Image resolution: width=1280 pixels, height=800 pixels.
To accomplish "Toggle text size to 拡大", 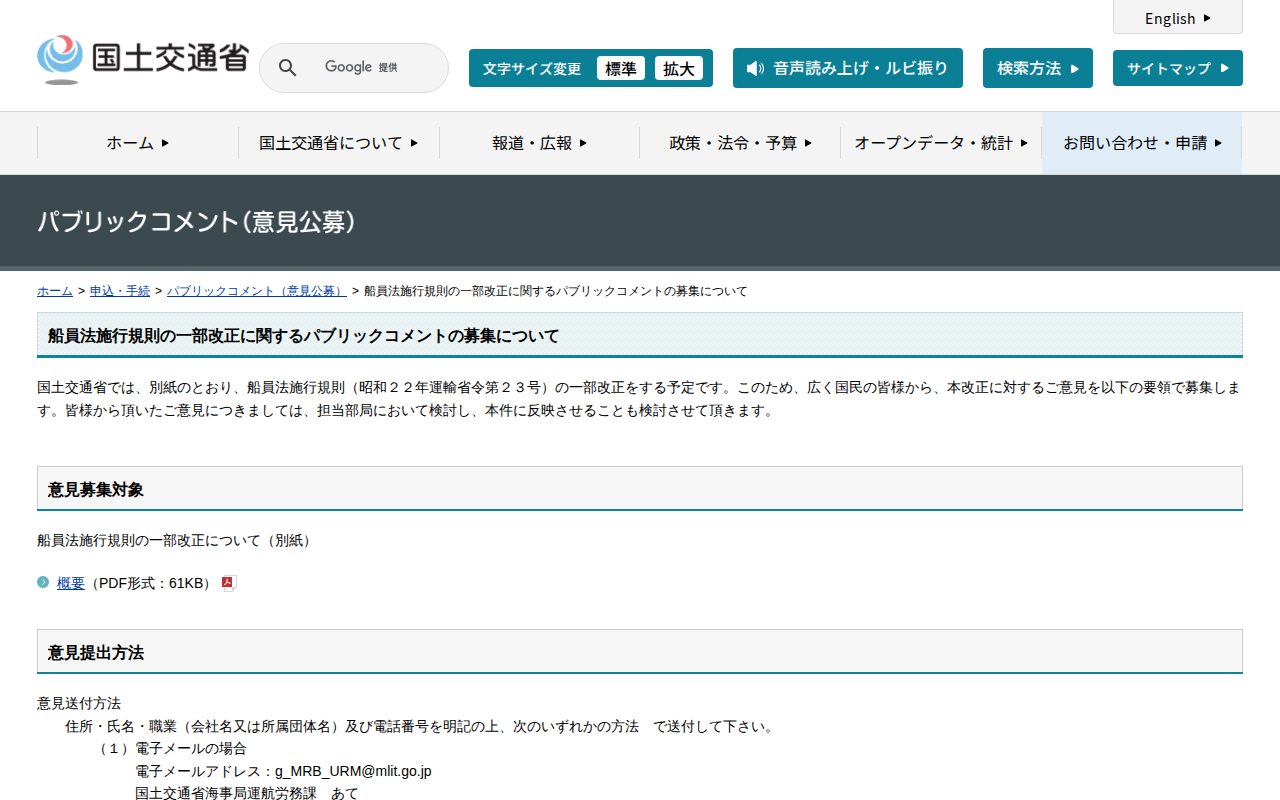I will [x=679, y=68].
